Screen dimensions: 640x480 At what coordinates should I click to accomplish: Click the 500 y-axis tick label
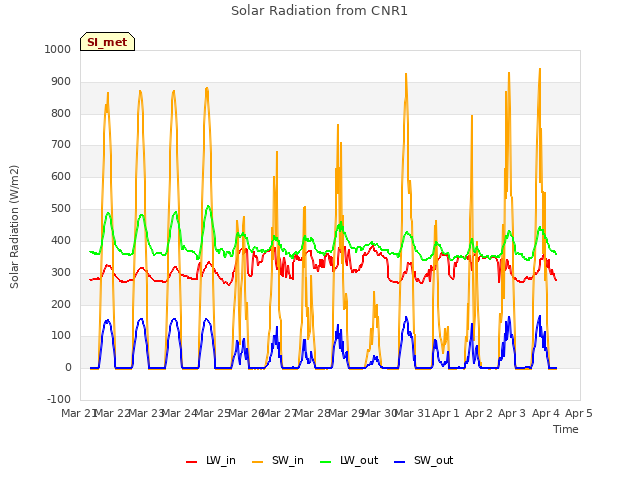coord(61,209)
